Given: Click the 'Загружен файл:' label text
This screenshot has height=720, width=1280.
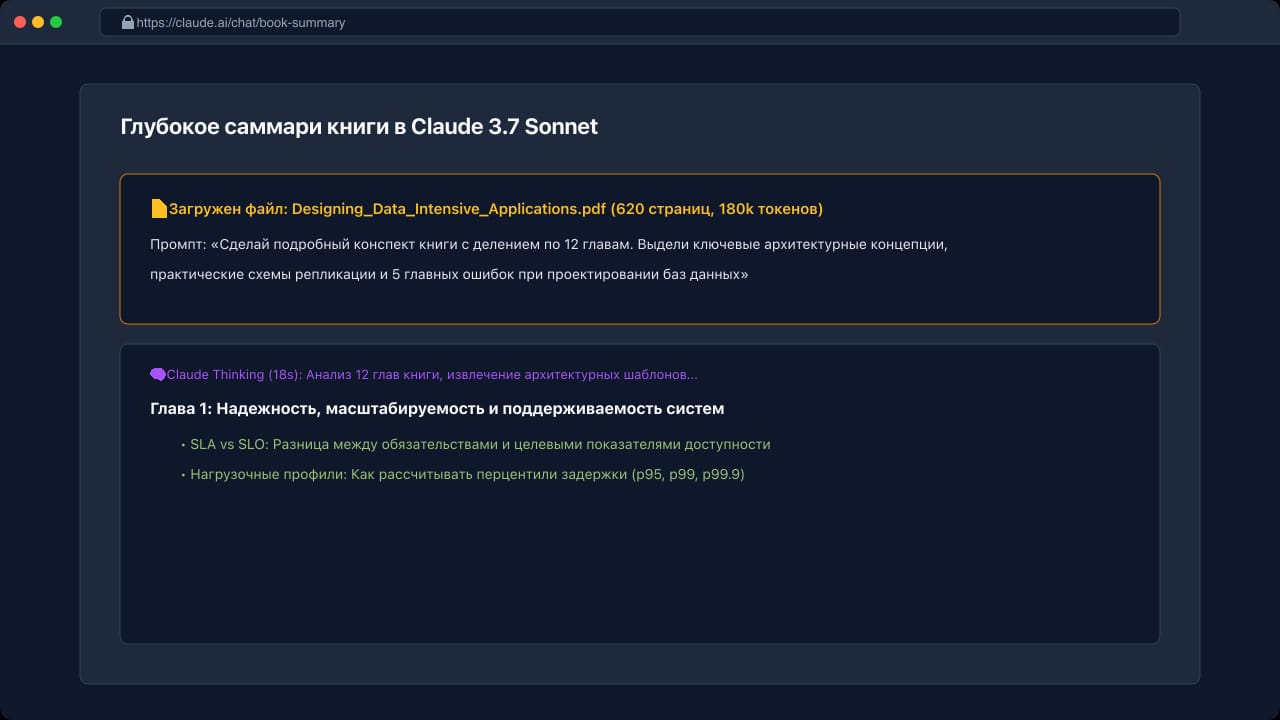Looking at the screenshot, I should tap(228, 209).
